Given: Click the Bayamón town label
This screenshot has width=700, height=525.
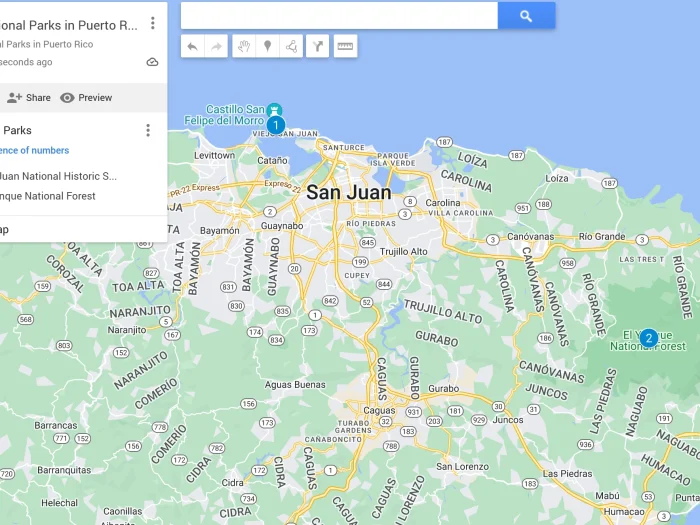Looking at the screenshot, I should 219,231.
